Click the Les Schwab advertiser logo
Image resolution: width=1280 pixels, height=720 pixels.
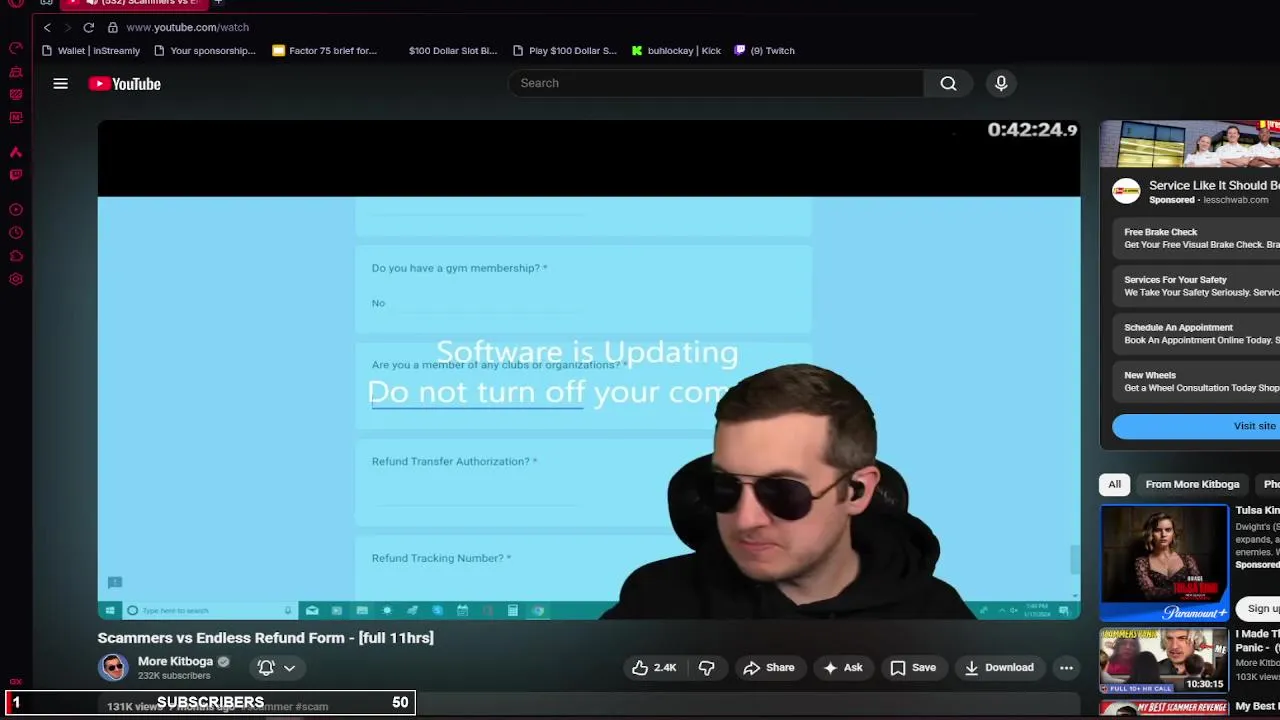coord(1126,191)
